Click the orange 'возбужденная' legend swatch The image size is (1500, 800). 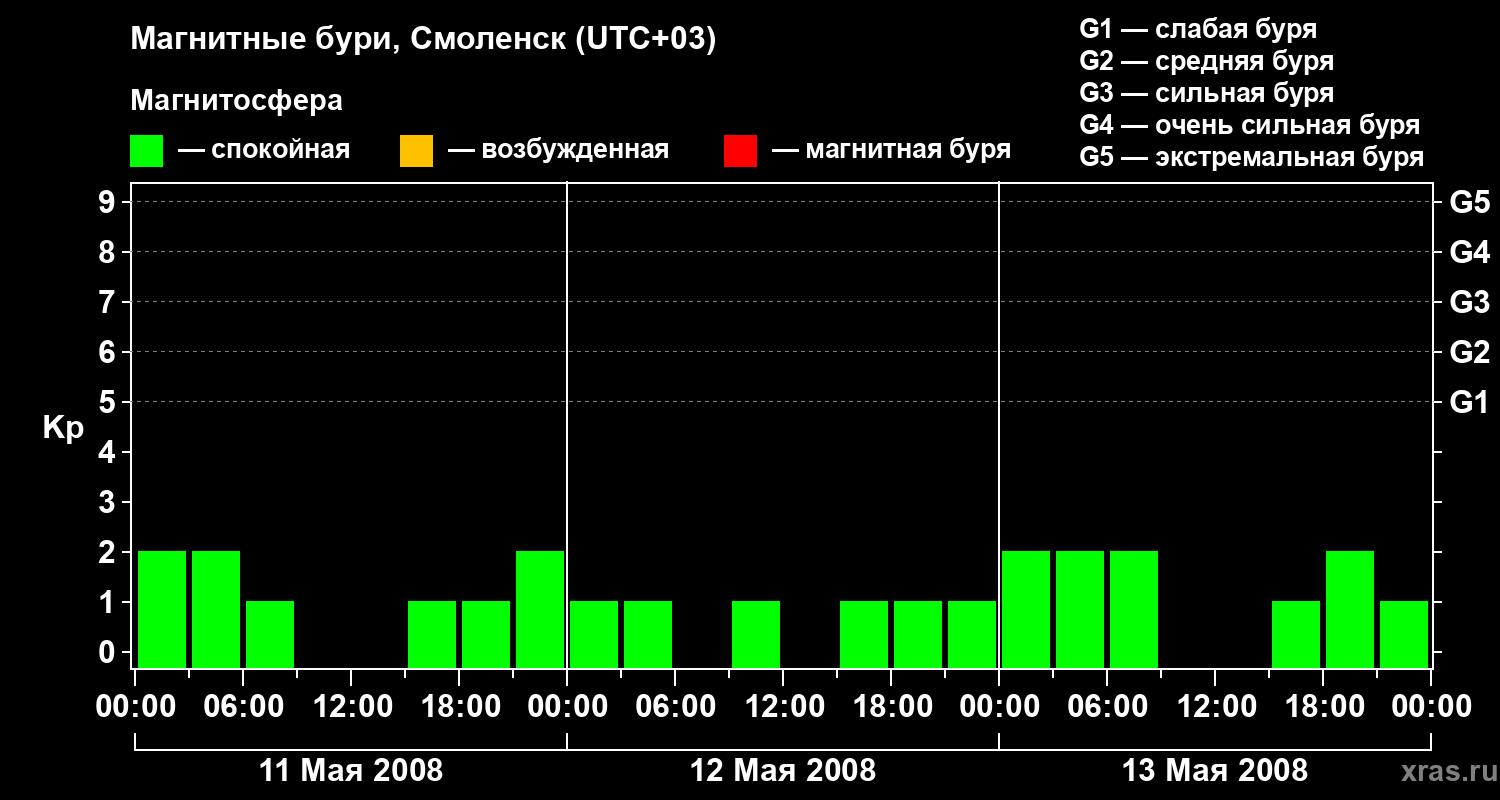pyautogui.click(x=416, y=151)
